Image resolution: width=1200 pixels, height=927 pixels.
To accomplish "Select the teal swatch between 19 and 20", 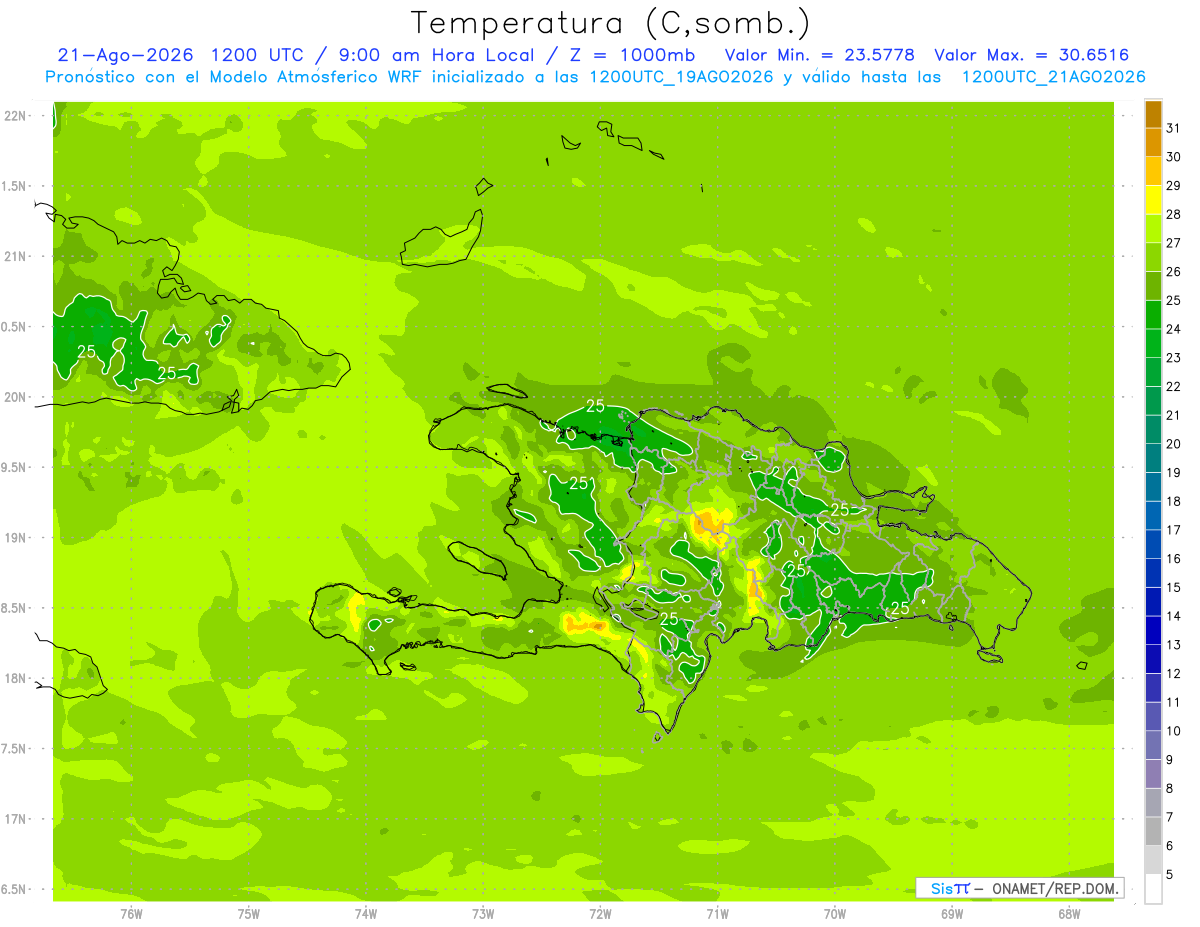I will 1153,458.
